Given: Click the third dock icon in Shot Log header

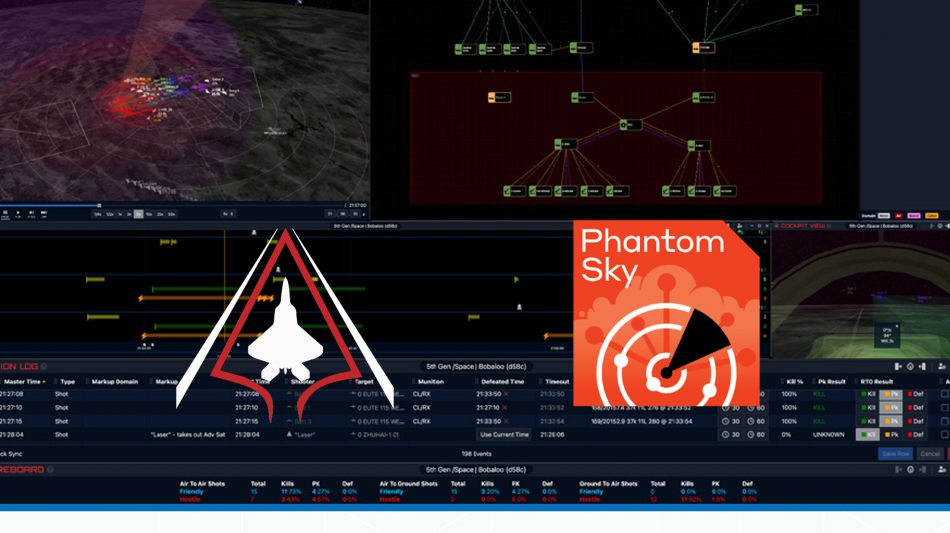Looking at the screenshot, I should click(x=922, y=366).
